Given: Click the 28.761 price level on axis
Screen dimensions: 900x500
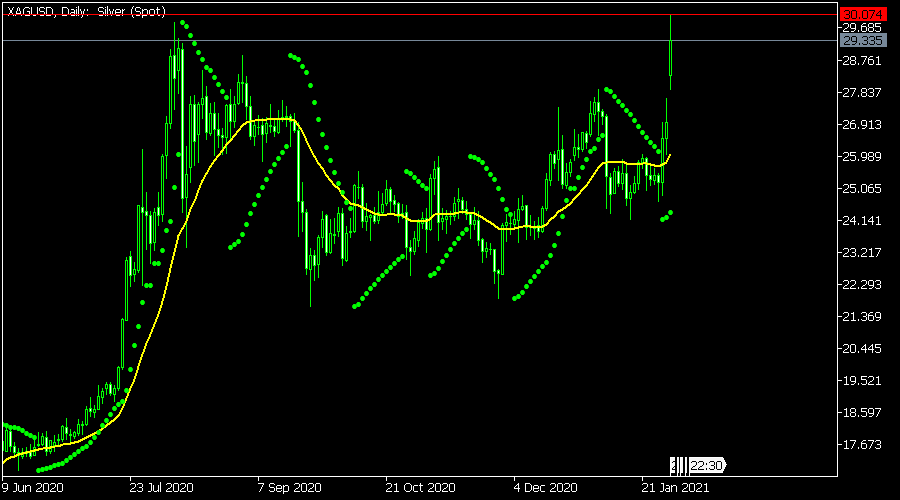Looking at the screenshot, I should pos(862,61).
